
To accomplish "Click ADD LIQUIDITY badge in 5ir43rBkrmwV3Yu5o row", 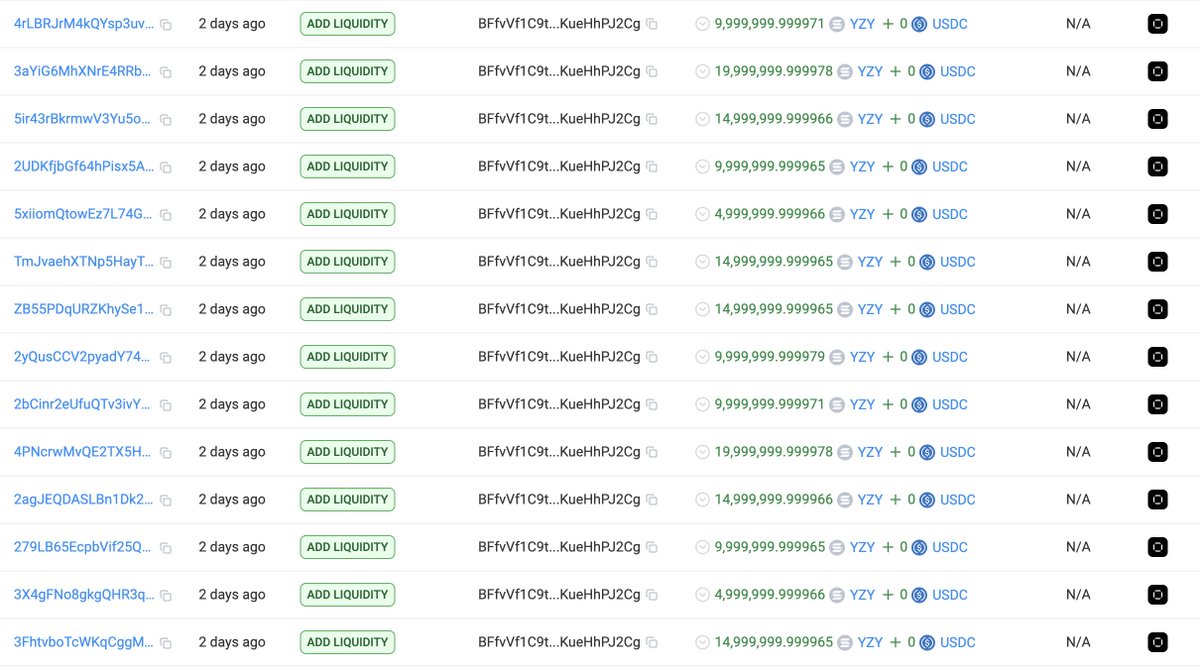I will [x=347, y=119].
